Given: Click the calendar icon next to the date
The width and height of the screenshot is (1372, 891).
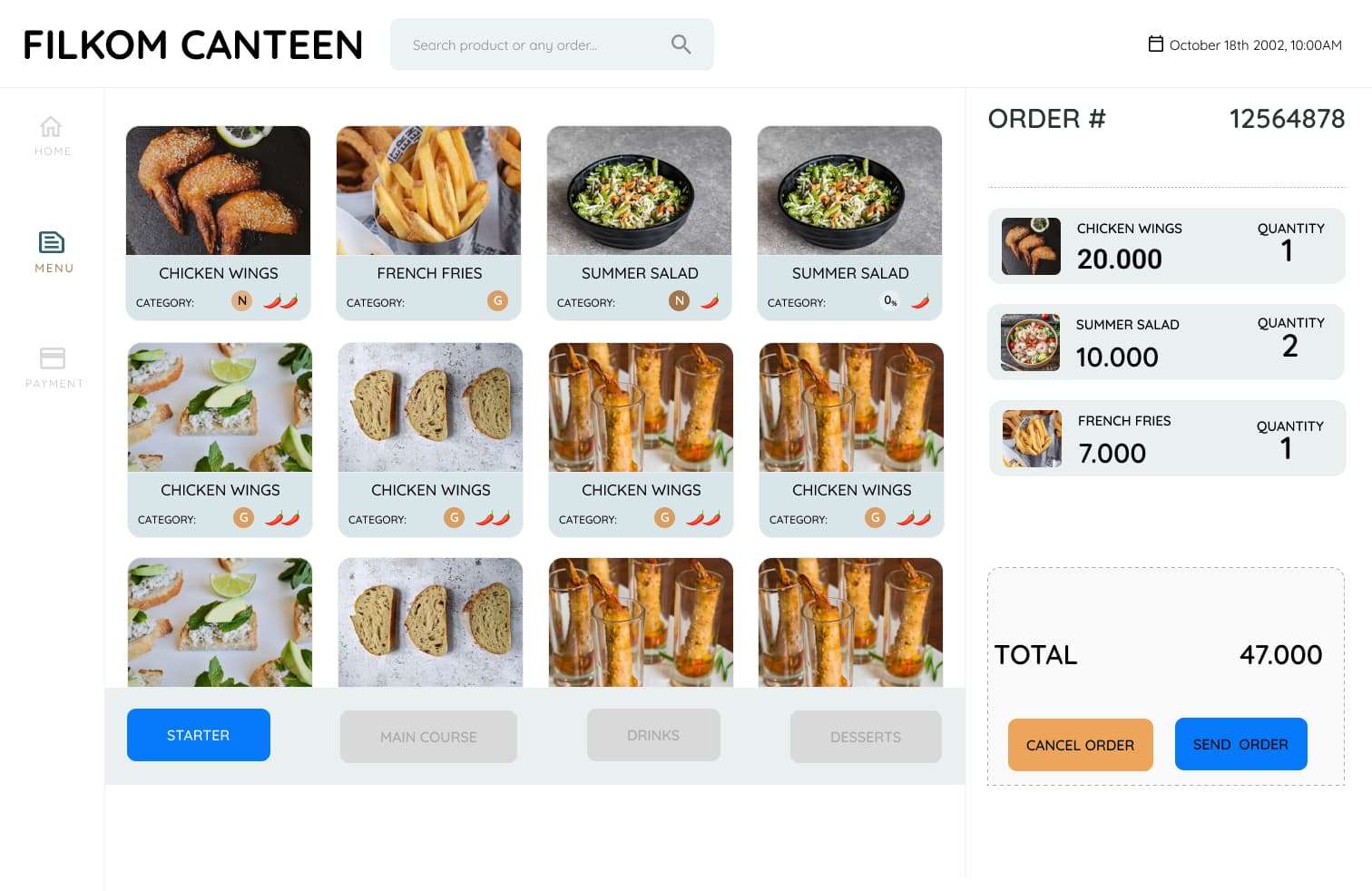Looking at the screenshot, I should (1156, 43).
